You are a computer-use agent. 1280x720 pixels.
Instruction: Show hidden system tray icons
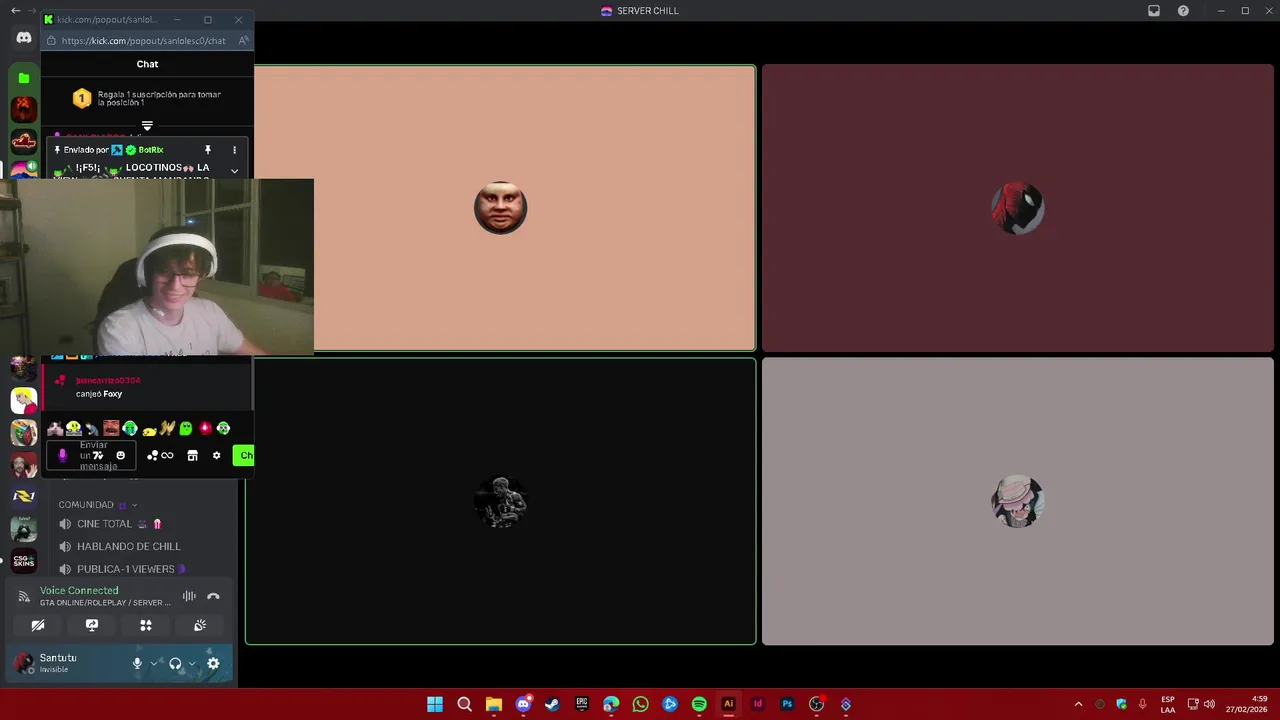(1078, 704)
